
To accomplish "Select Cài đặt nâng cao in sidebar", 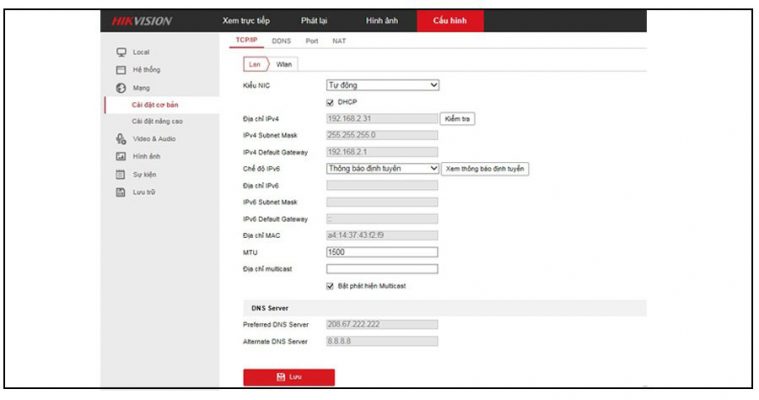I will point(155,121).
